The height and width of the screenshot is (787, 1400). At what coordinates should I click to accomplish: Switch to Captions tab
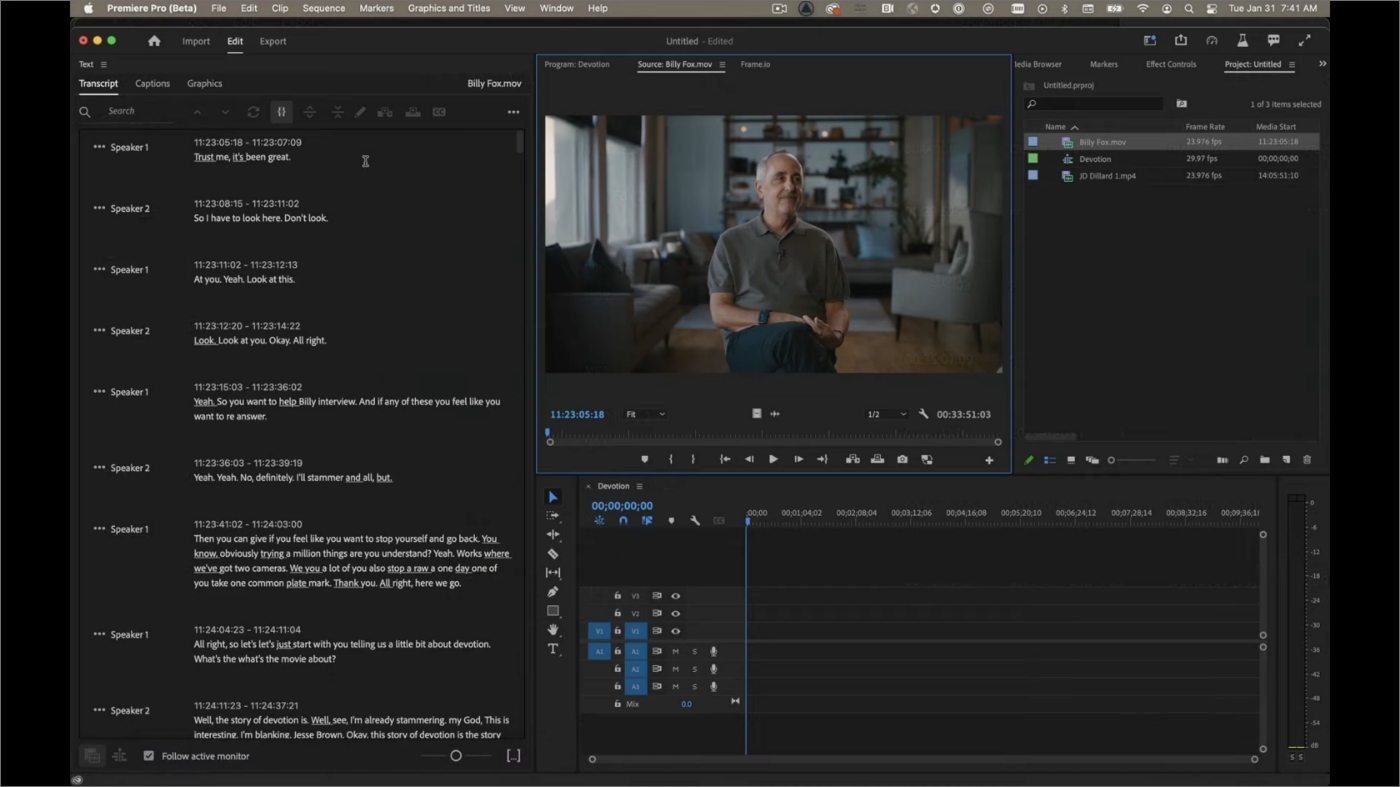click(152, 84)
